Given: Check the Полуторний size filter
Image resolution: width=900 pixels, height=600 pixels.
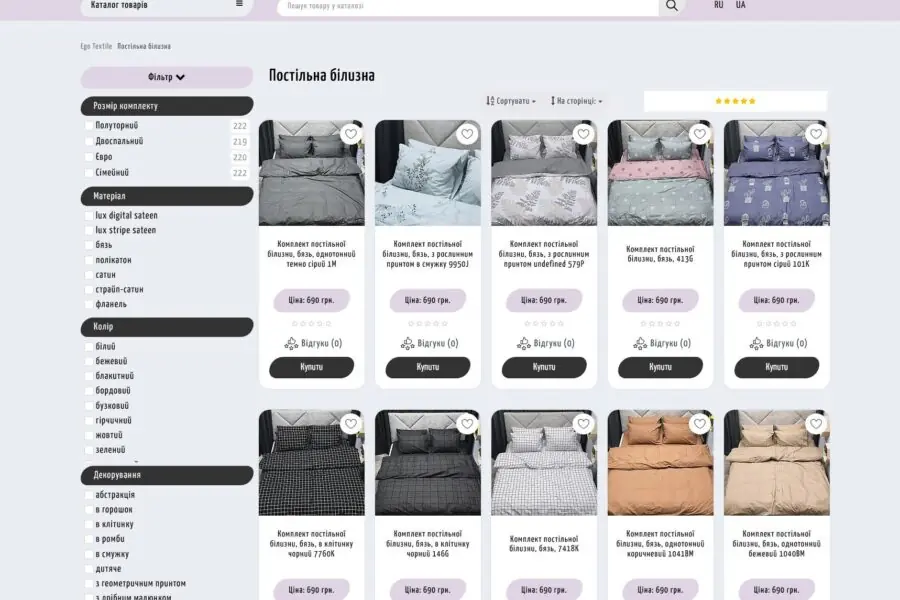Looking at the screenshot, I should point(88,126).
